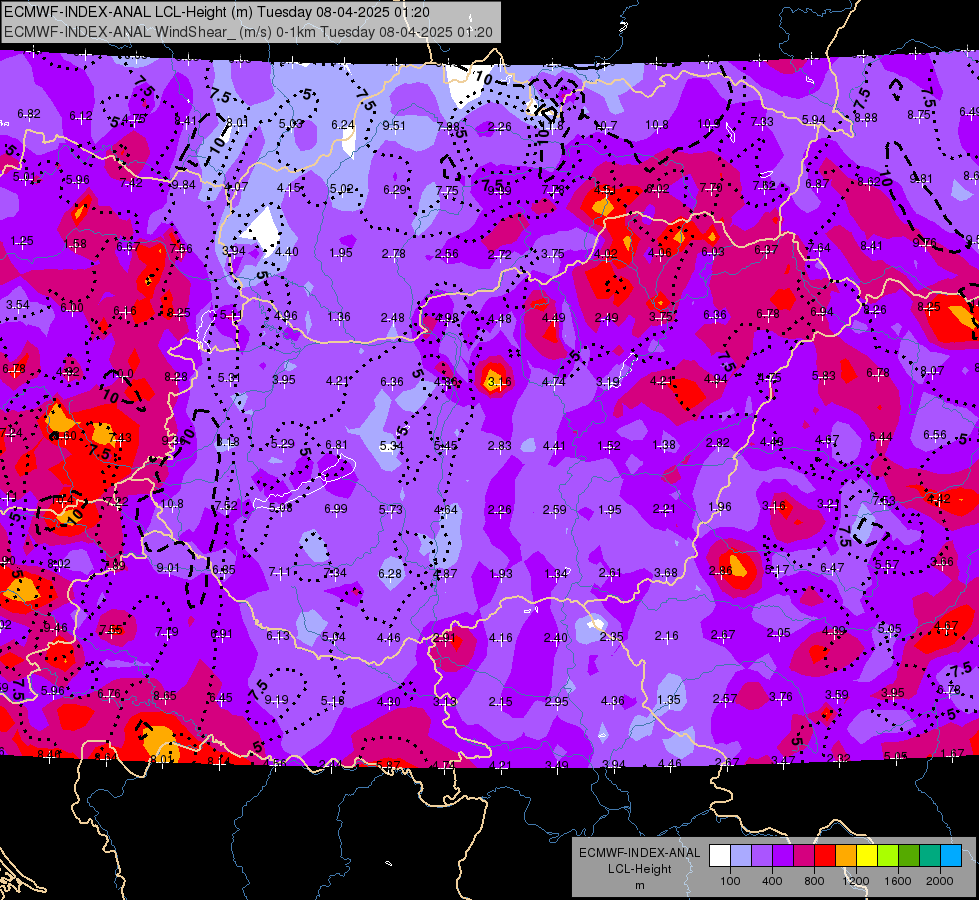Viewport: 979px width, 900px height.
Task: Click the grid value 7.78
Action: pyautogui.click(x=553, y=189)
